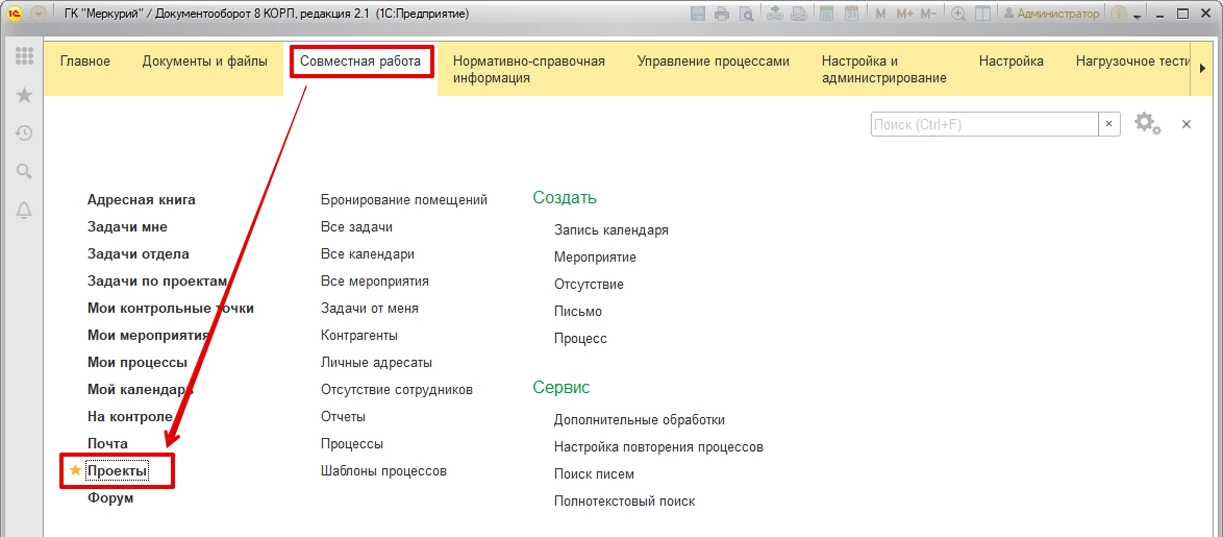Open Мои процессы

coord(137,362)
